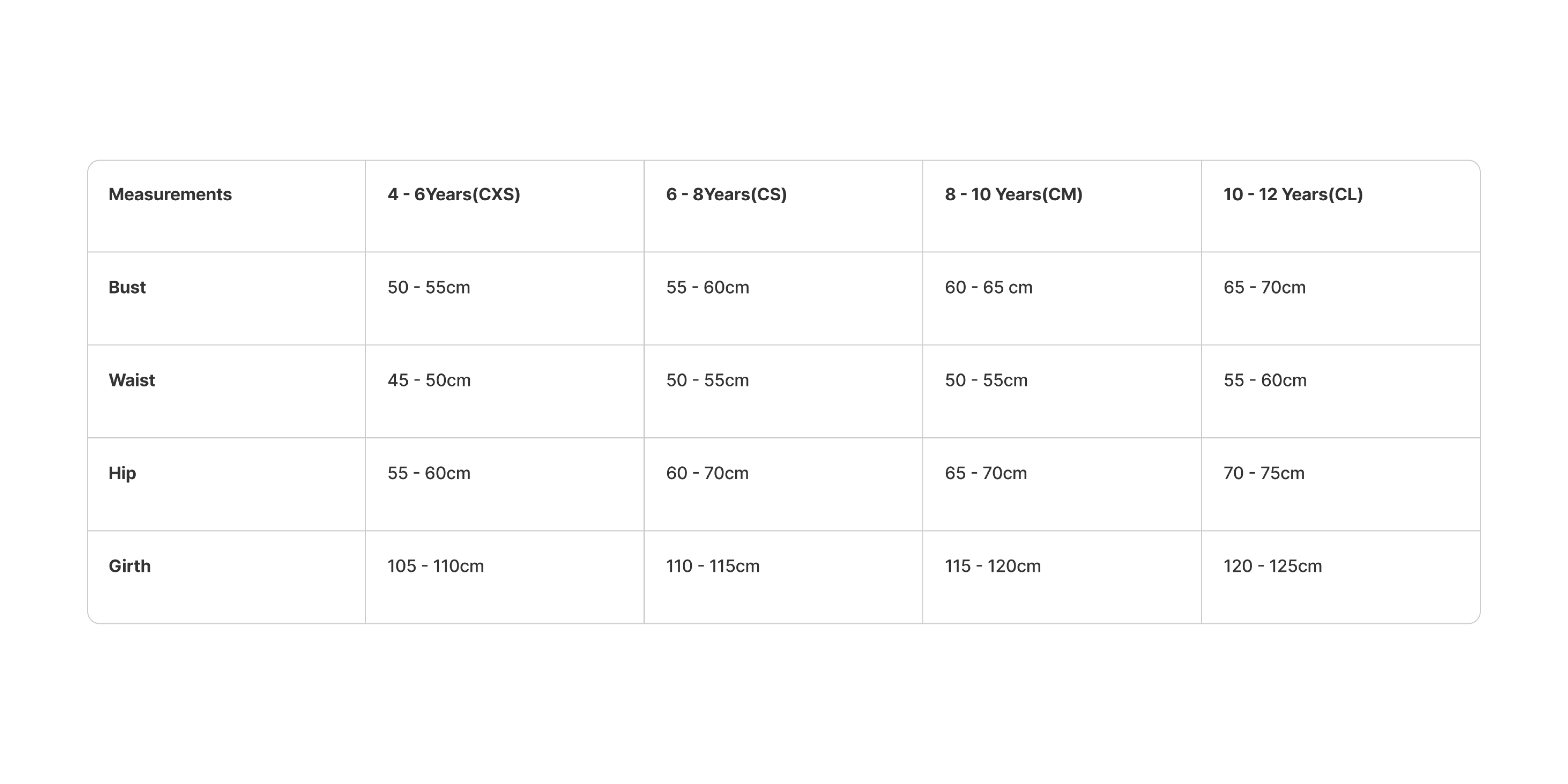Select the 6 - 8Years(CS) column header
Image resolution: width=1568 pixels, height=784 pixels.
[726, 195]
